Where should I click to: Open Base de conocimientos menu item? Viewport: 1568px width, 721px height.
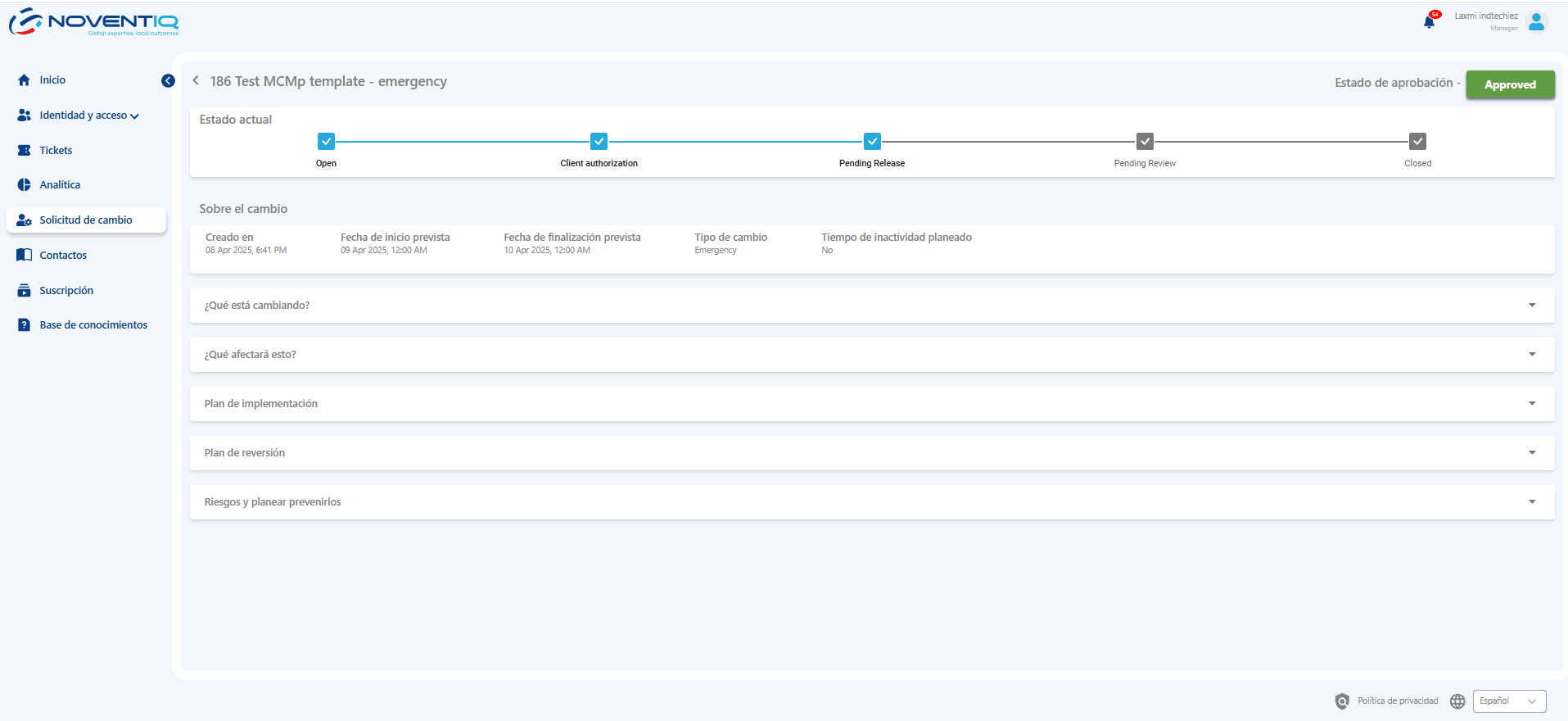(93, 325)
